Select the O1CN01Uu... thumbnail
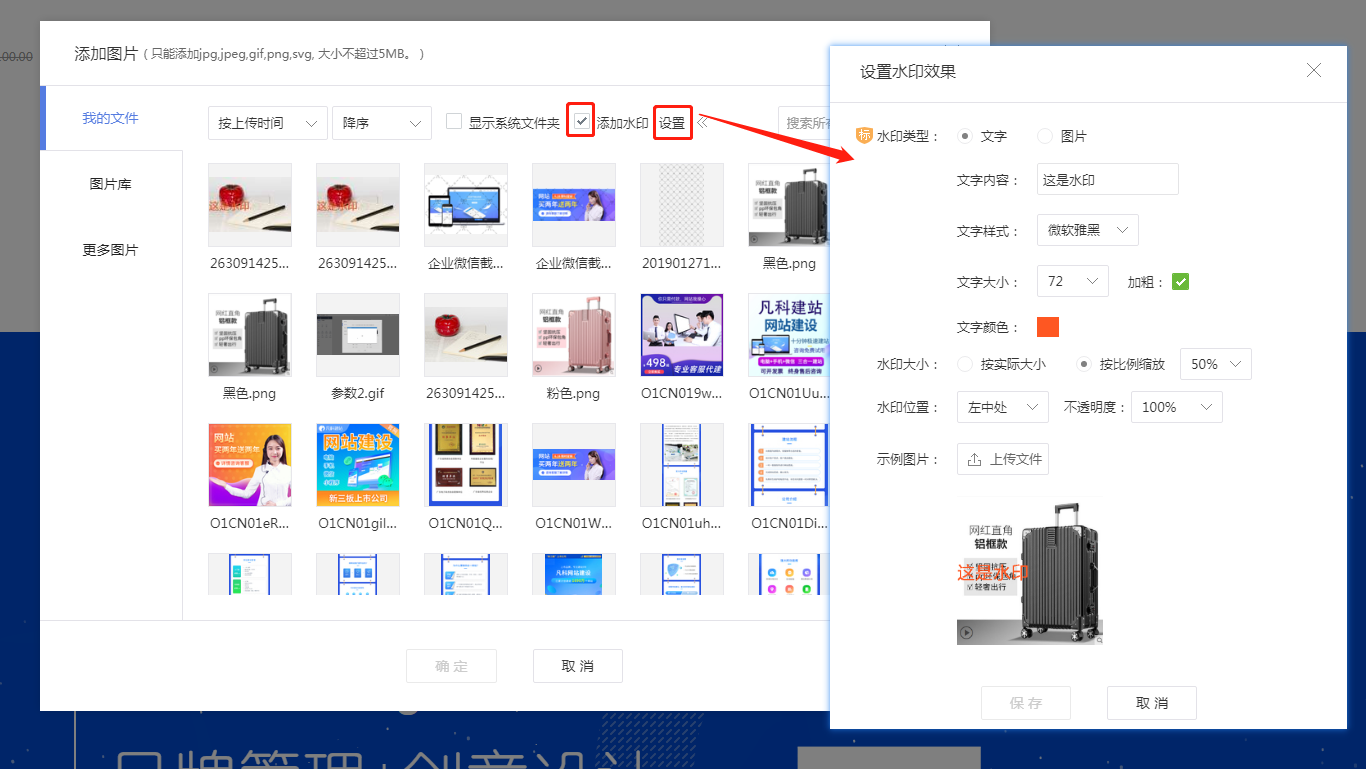Screen dimensions: 1366x769 (x=790, y=335)
